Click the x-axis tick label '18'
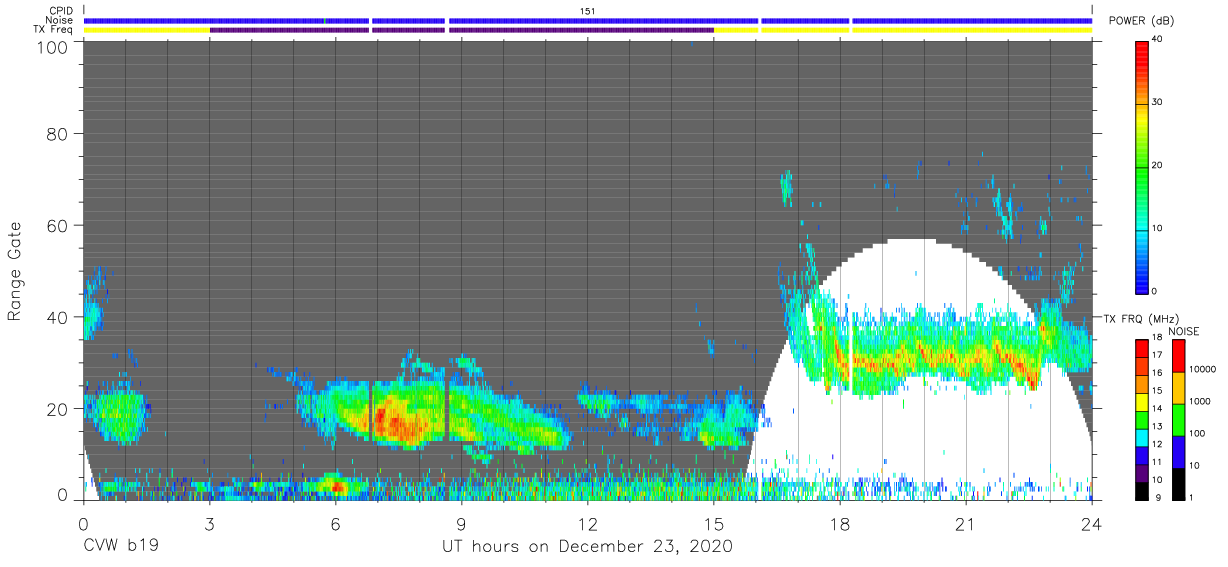 (839, 523)
